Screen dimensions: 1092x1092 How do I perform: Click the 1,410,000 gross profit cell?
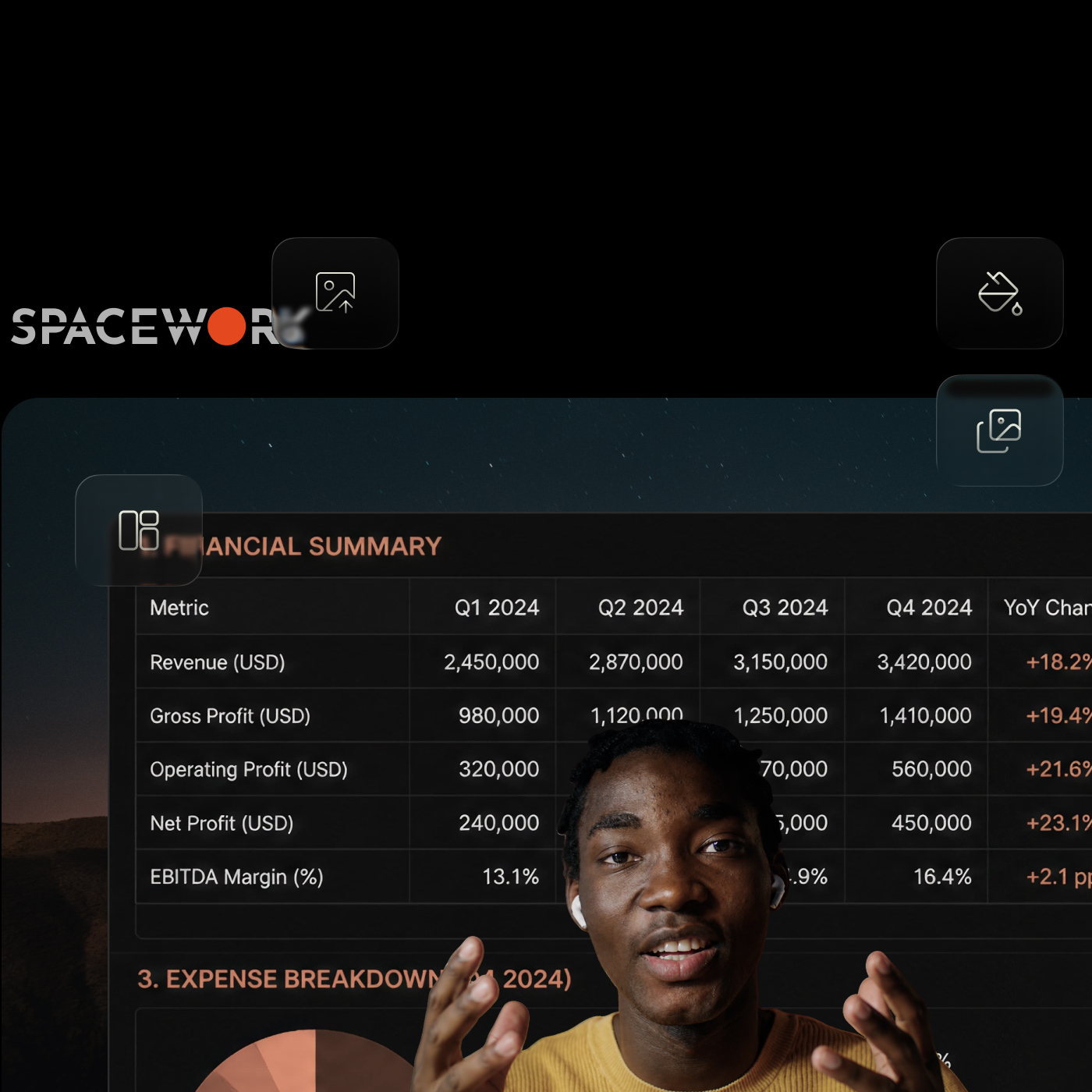(x=926, y=716)
